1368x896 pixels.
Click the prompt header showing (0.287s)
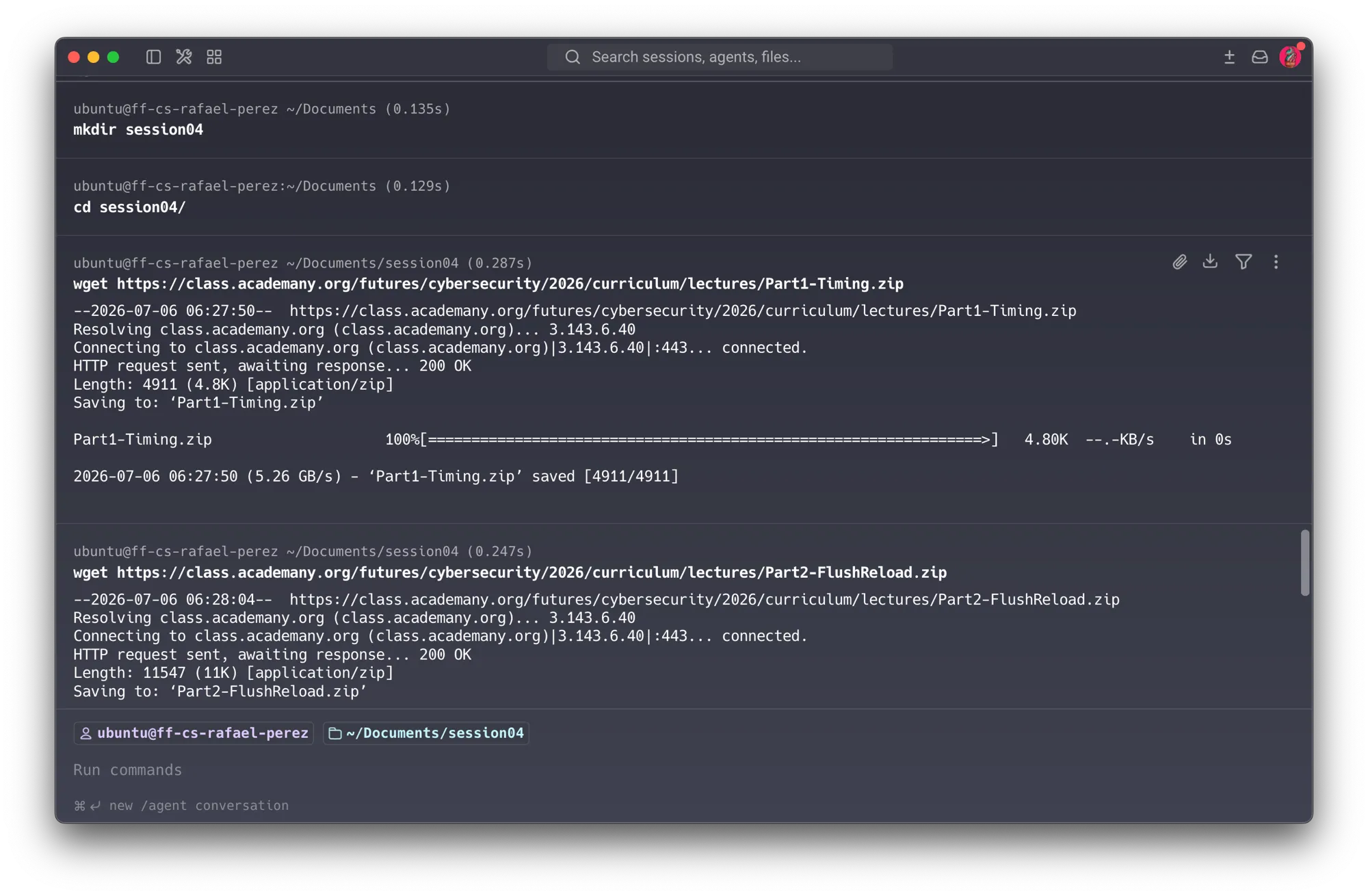tap(303, 263)
